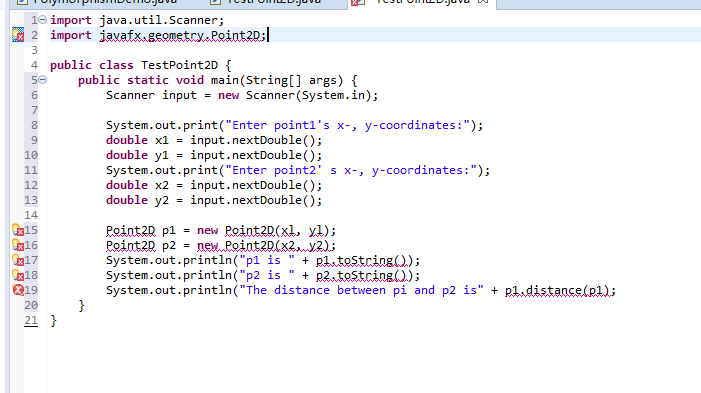
Task: Click the java.util.Scanner import statement
Action: [x=137, y=20]
